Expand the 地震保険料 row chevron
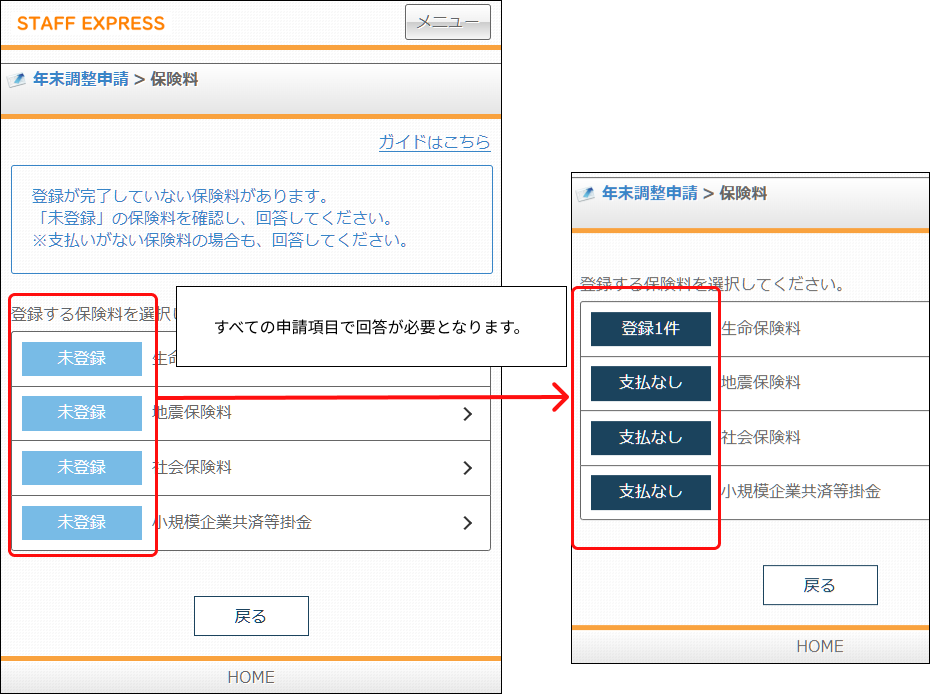The width and height of the screenshot is (930, 694). [467, 413]
